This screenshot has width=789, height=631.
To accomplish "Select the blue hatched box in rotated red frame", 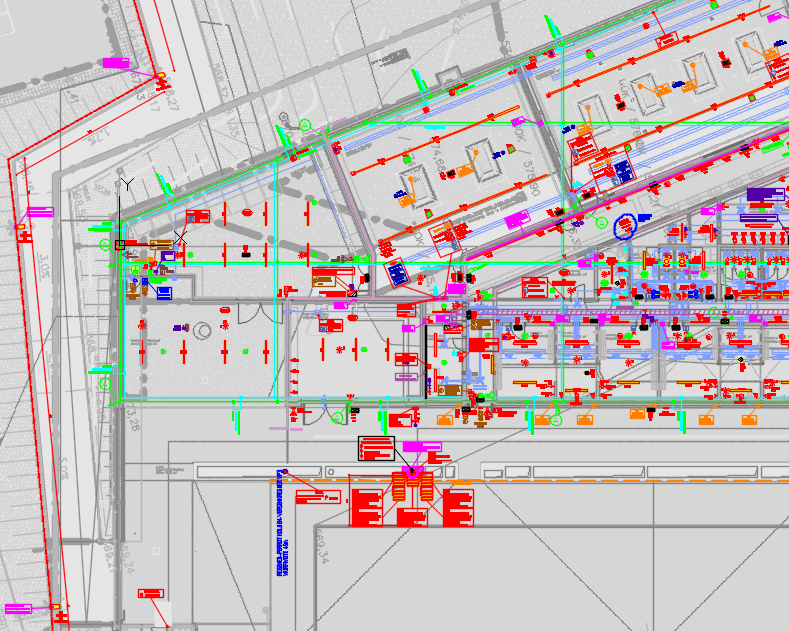I will [x=398, y=274].
